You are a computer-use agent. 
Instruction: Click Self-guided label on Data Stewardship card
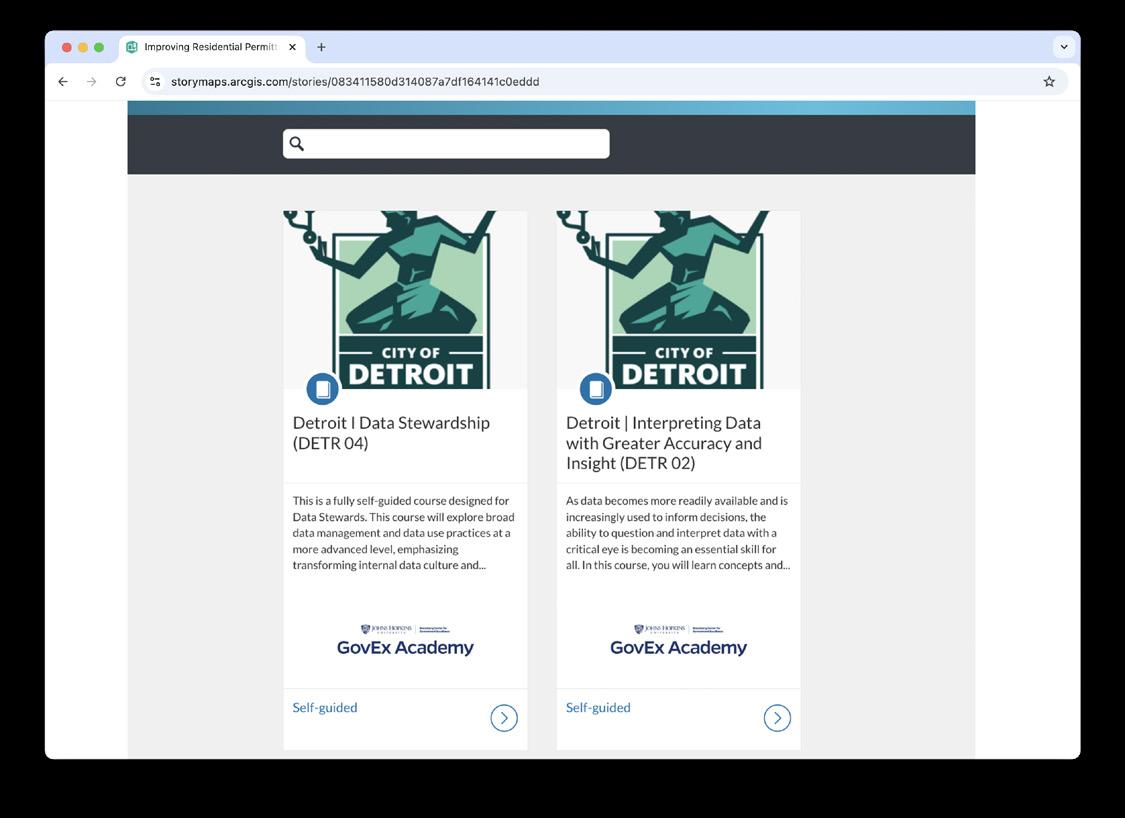point(325,707)
